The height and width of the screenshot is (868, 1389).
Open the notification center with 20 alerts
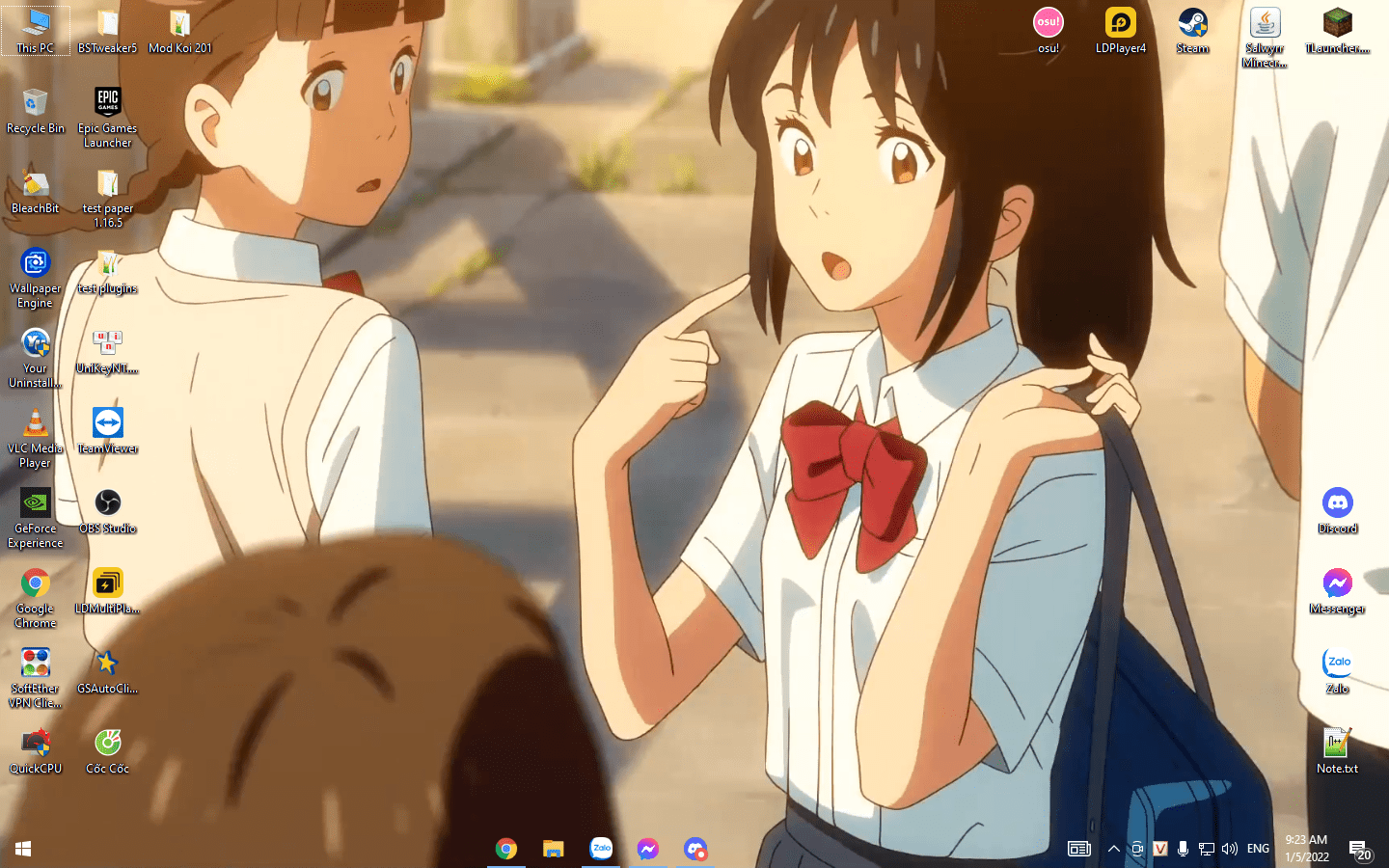(x=1360, y=849)
